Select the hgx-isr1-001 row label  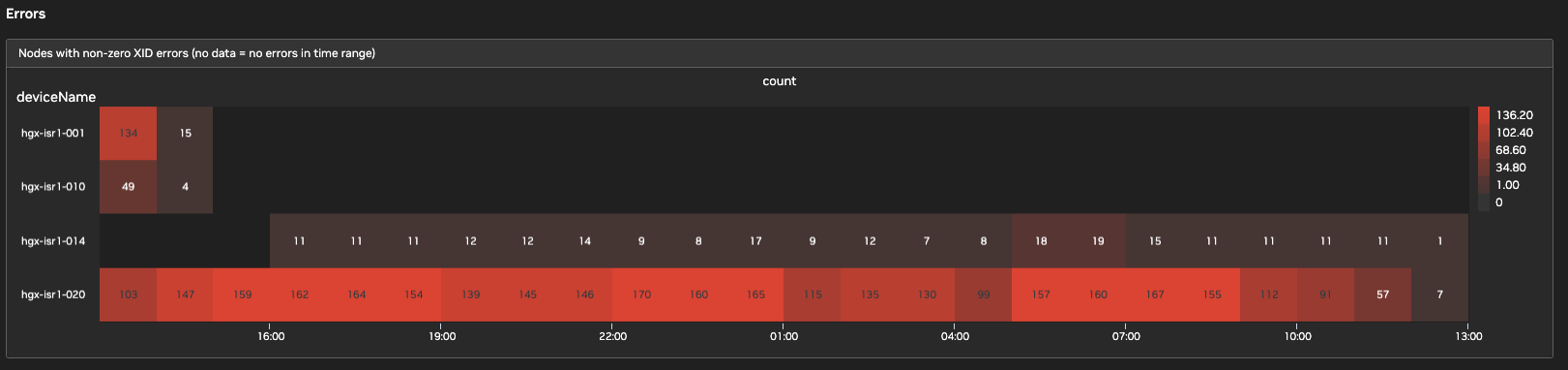(x=53, y=134)
